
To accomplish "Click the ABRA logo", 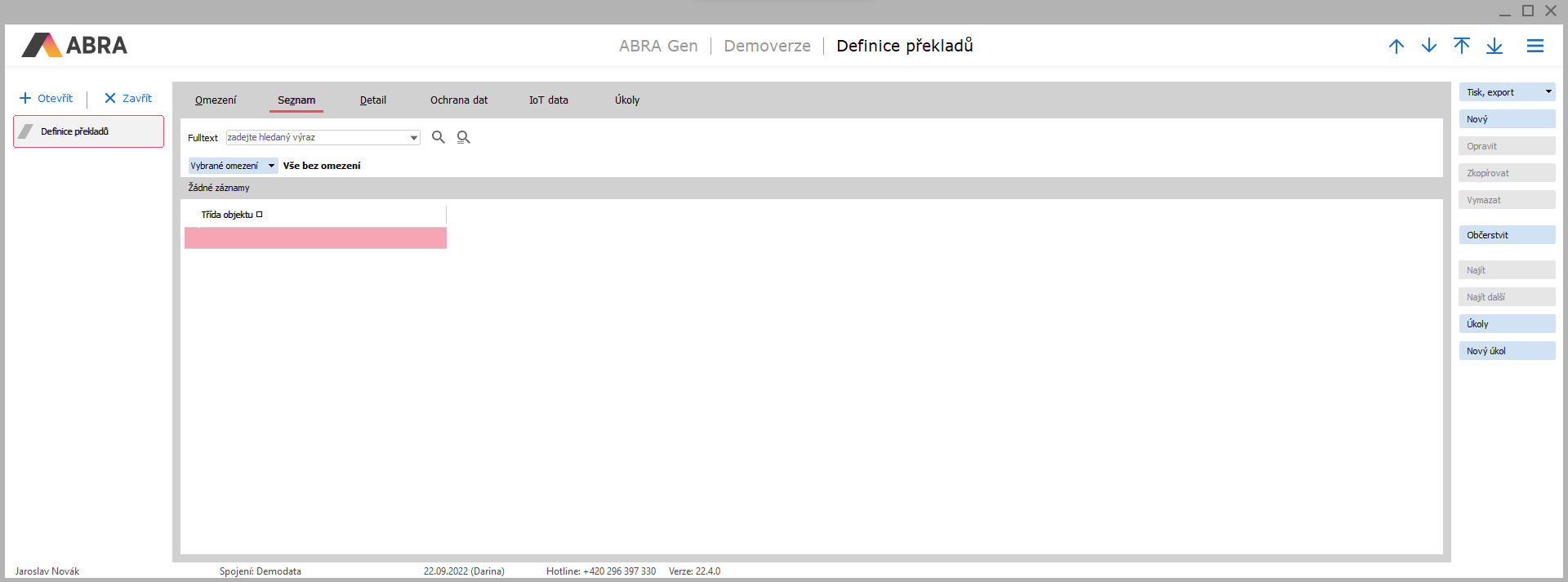I will [75, 46].
